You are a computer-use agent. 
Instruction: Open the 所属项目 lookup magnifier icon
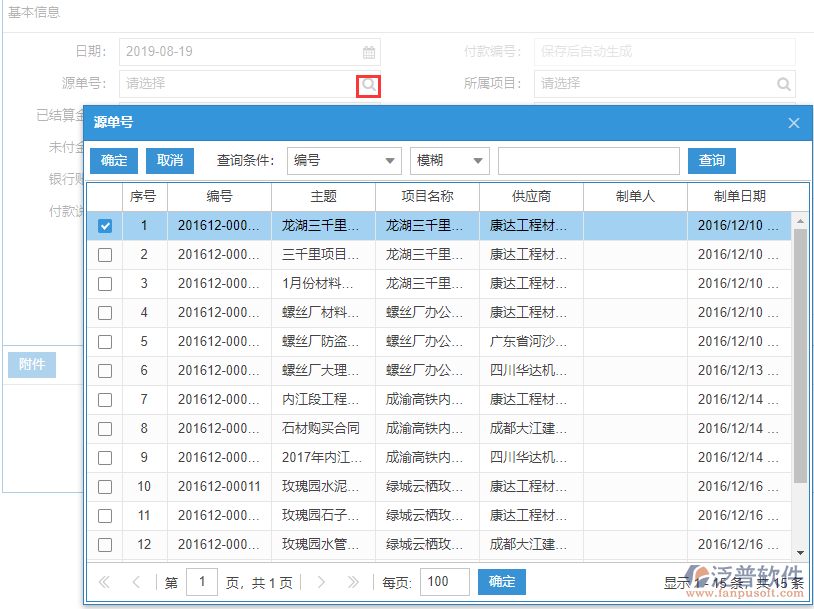(781, 84)
